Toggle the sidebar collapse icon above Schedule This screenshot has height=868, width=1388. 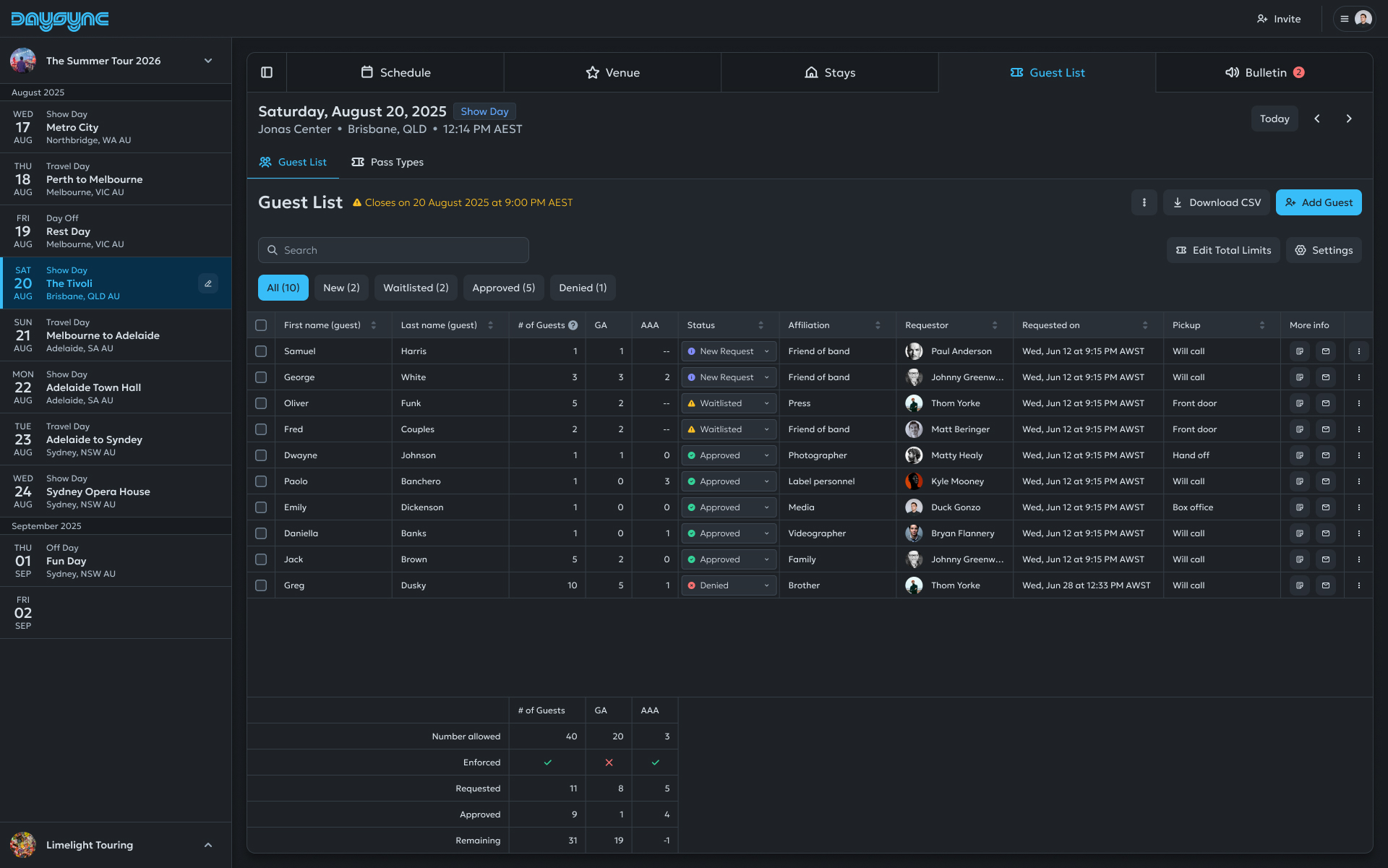pos(267,72)
